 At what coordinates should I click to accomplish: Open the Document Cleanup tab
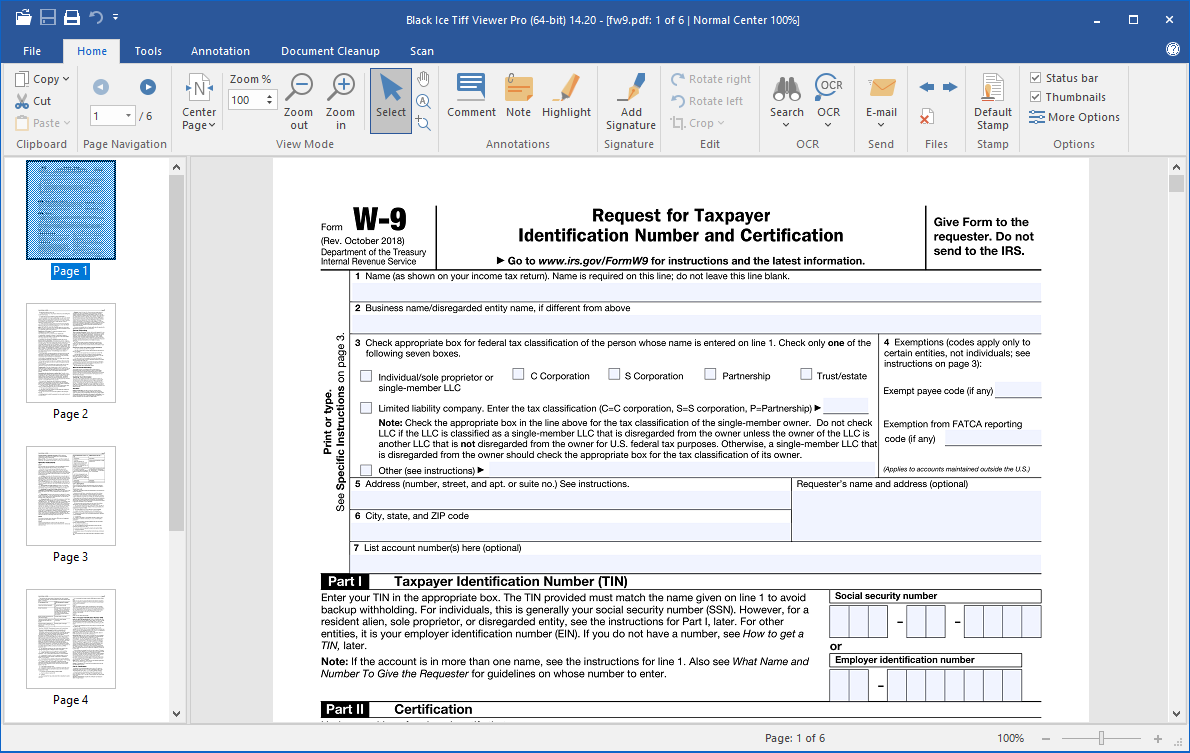click(x=330, y=51)
